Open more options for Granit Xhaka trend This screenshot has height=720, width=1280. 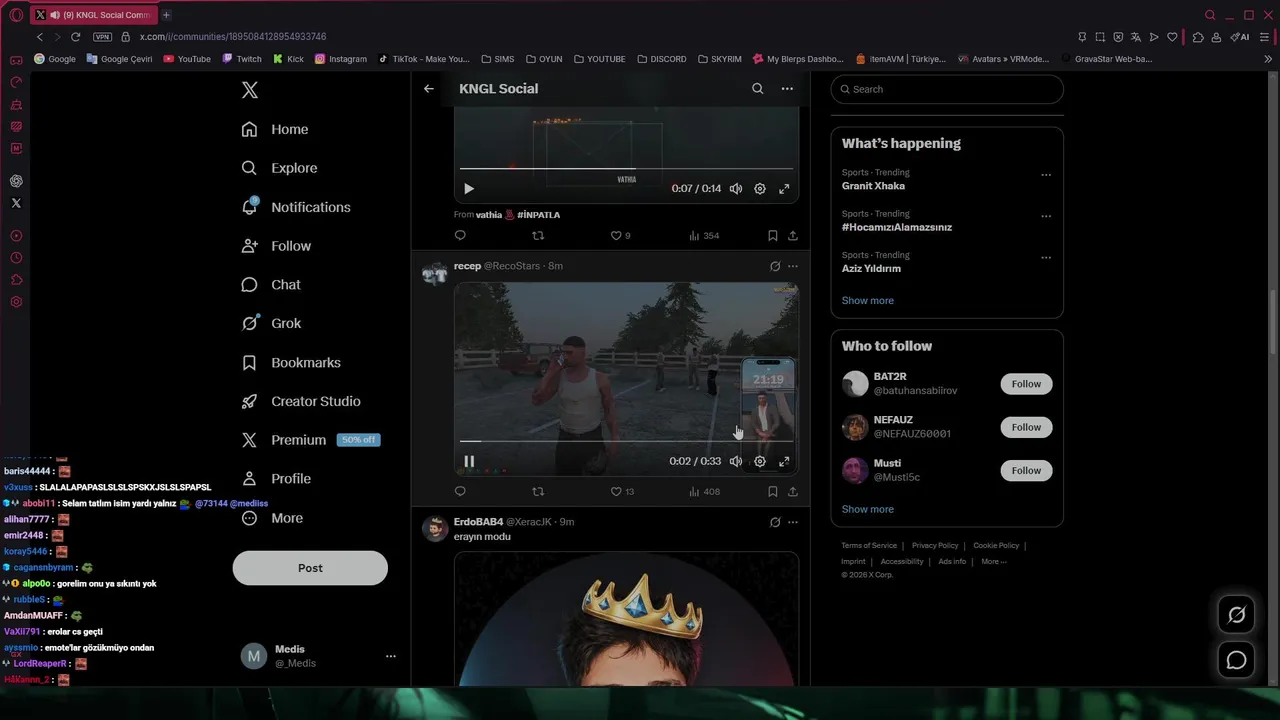tap(1046, 175)
